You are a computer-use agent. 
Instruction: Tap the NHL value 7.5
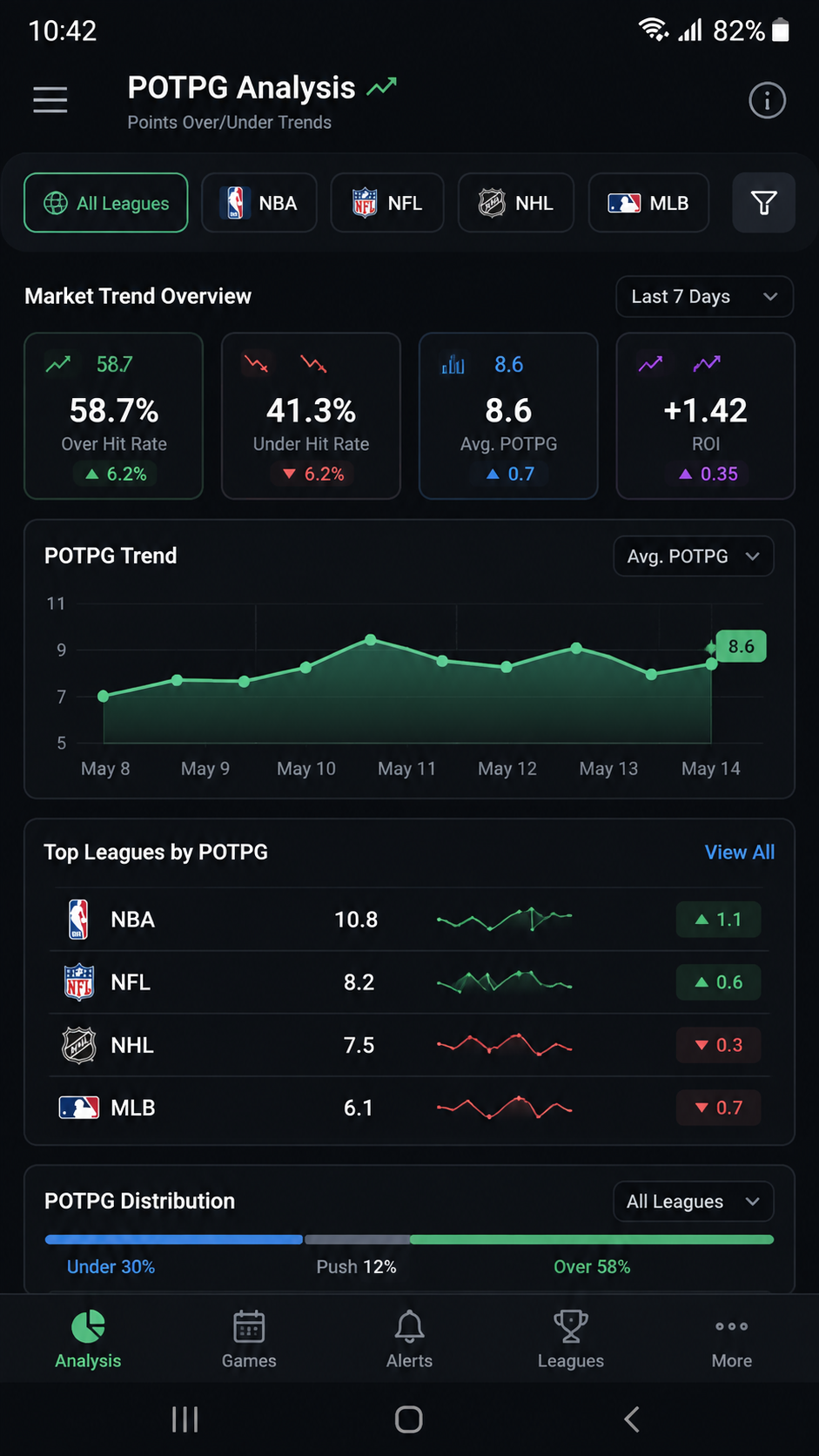[x=359, y=1045]
